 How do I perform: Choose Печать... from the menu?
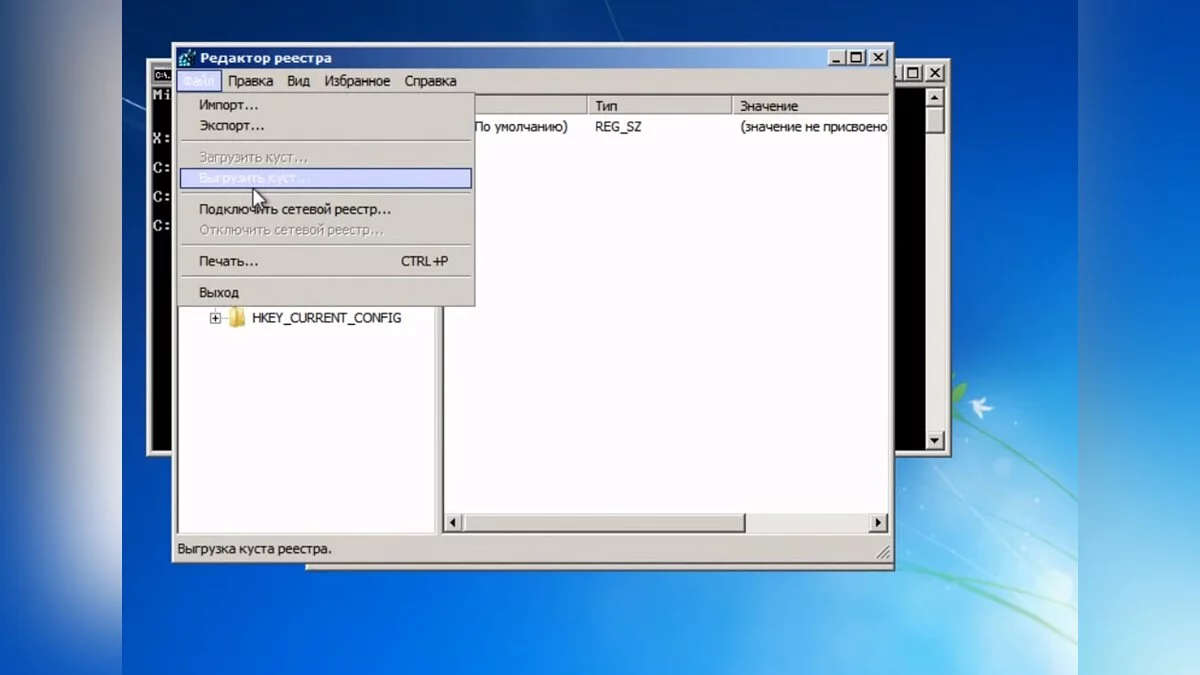pos(228,261)
